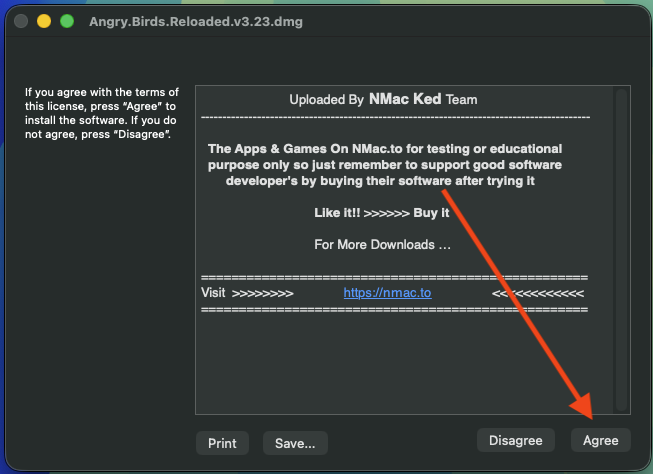
Task: Click the "If you agree with the terms" instructions
Action: point(102,113)
